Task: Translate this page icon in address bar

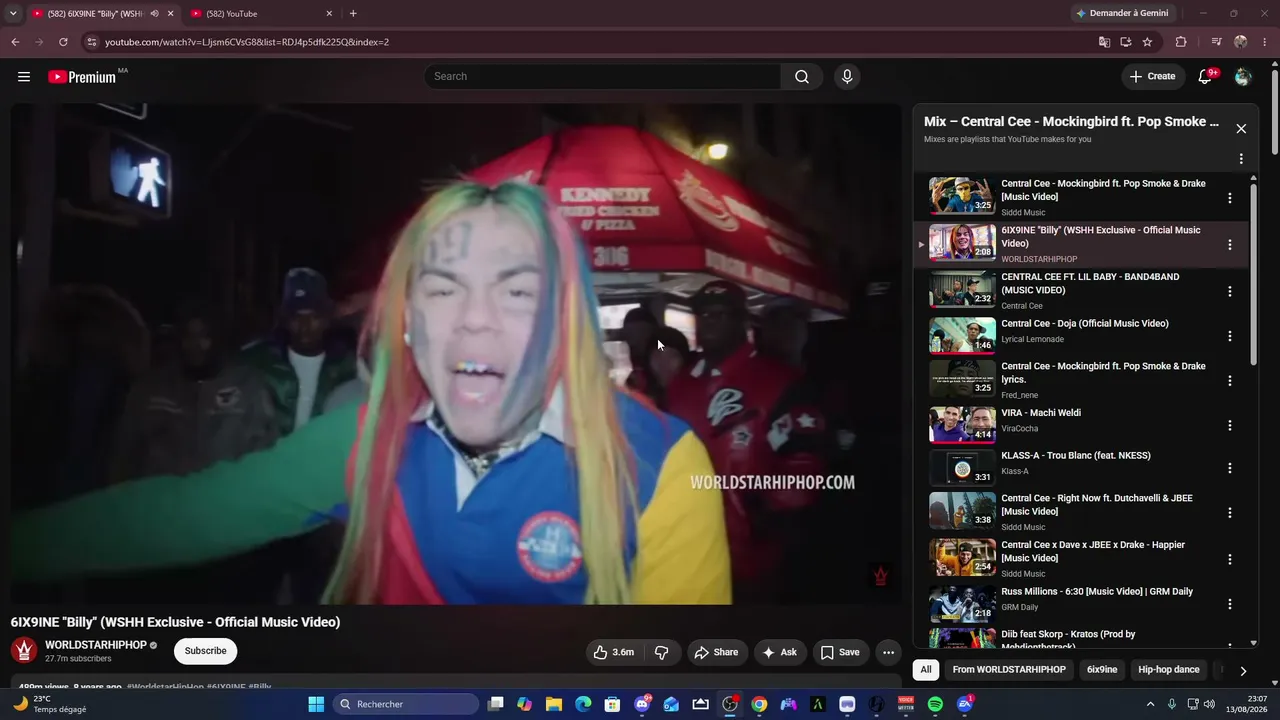Action: tap(1104, 42)
